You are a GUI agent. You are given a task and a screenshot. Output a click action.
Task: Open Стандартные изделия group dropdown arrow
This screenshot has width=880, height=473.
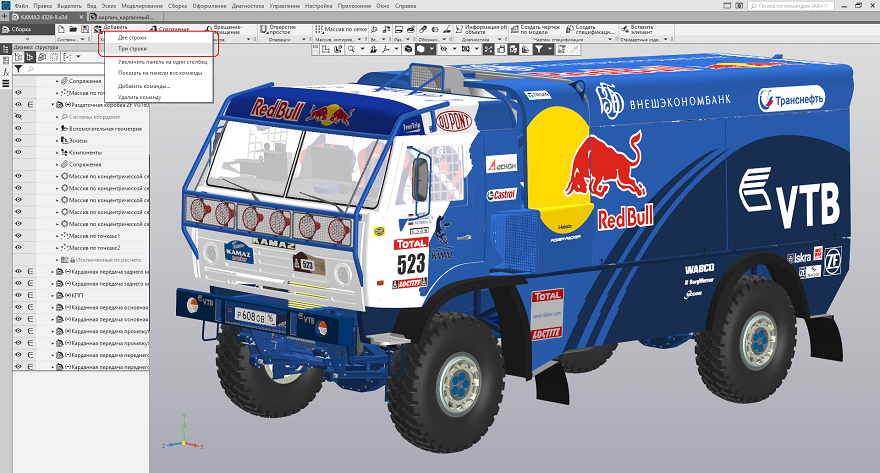(666, 40)
